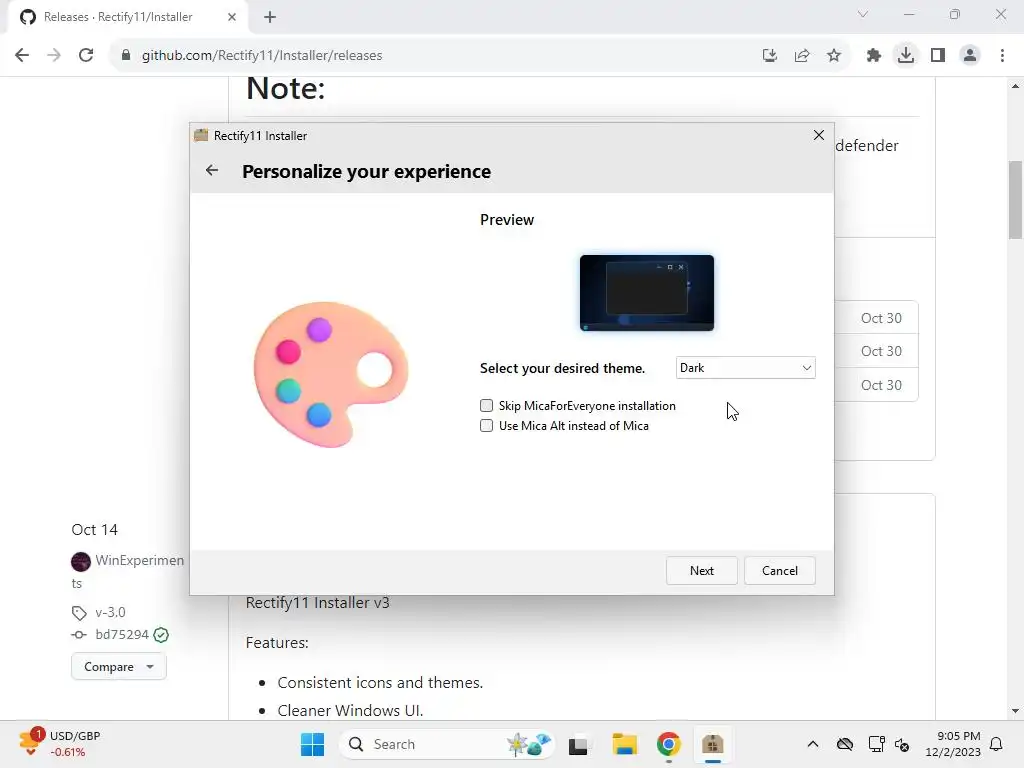Image resolution: width=1024 pixels, height=768 pixels.
Task: Navigate back in Chrome browser
Action: pyautogui.click(x=22, y=56)
